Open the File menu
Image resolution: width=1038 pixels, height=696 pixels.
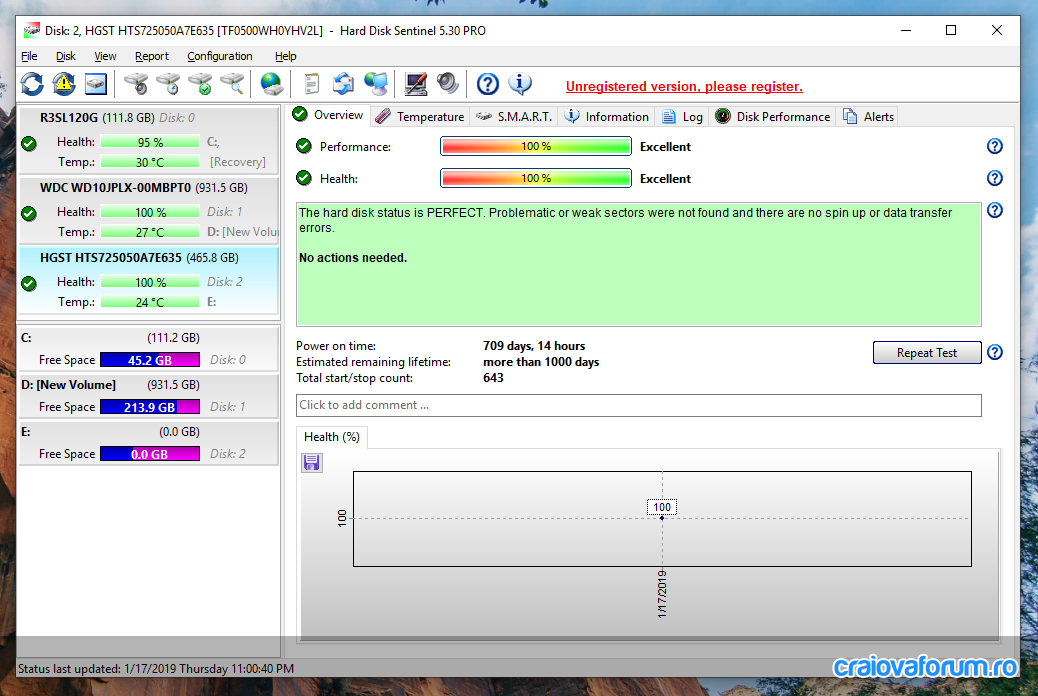(29, 56)
